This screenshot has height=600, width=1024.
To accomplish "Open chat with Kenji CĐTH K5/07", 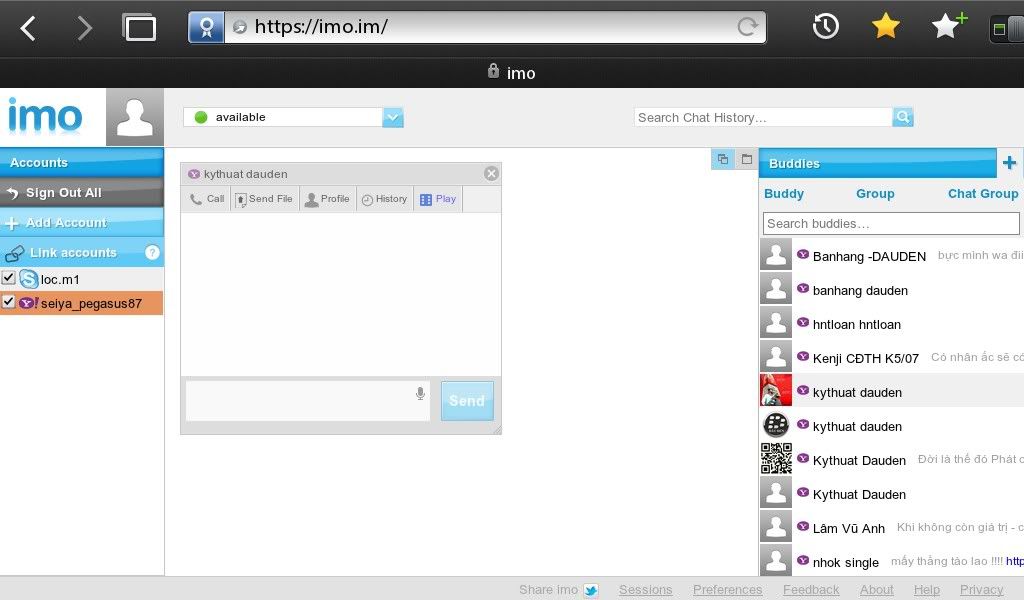I will coord(892,358).
